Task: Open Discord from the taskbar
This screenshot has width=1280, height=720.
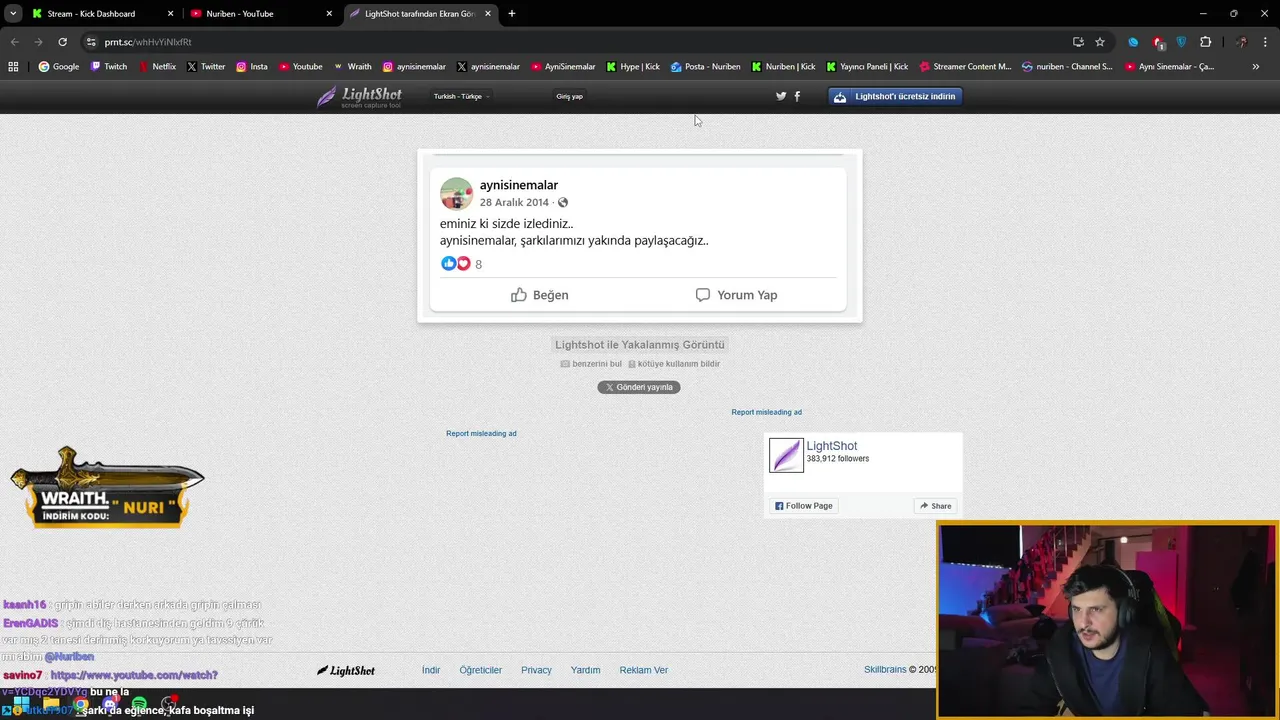Action: click(110, 705)
